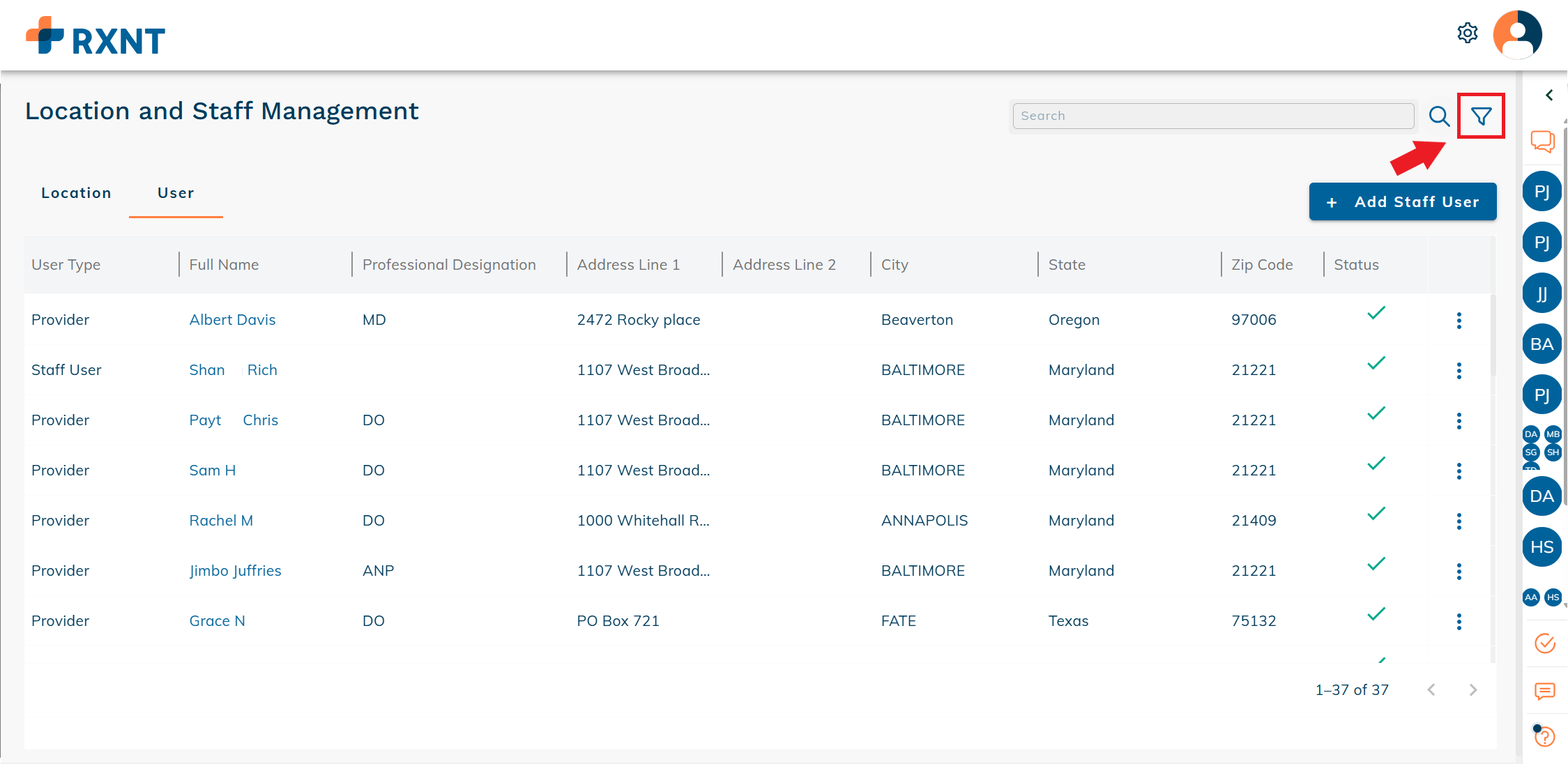Open three-dot menu for Jimbo Juffries
This screenshot has width=1568, height=764.
click(x=1459, y=572)
